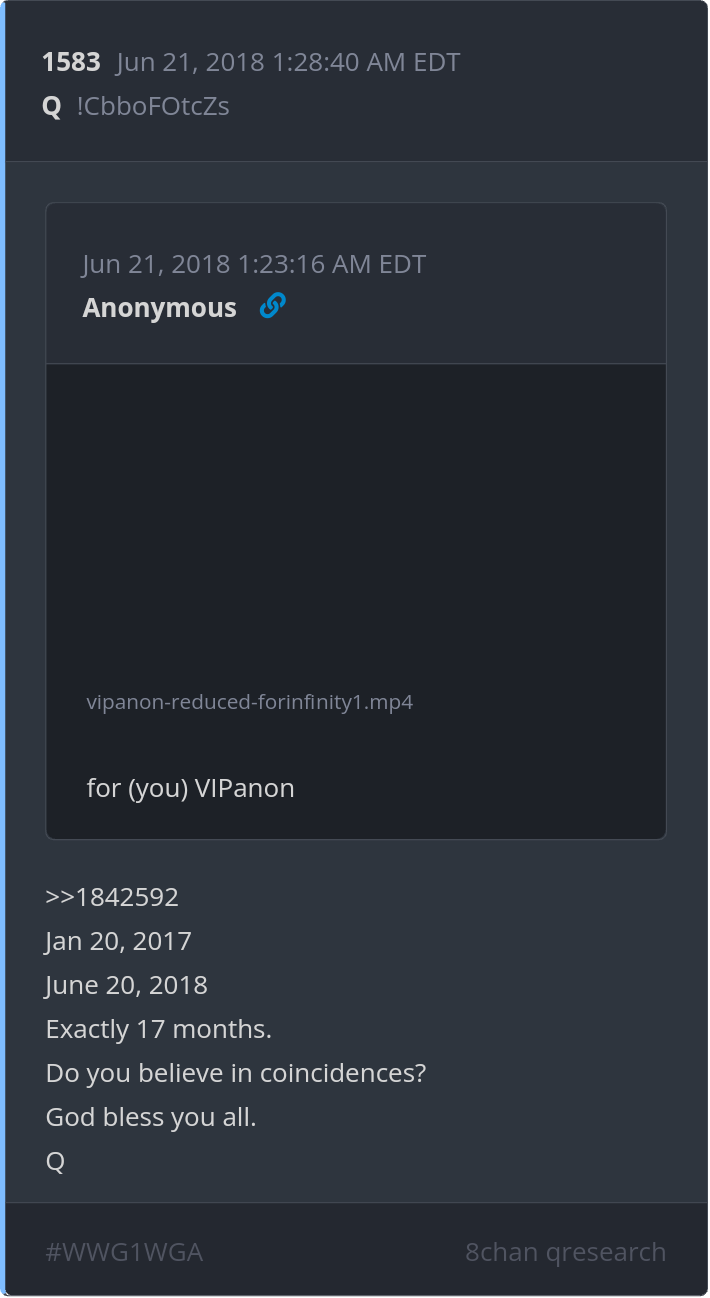Click the blue vertical accent bar on post edge
The image size is (710, 1298).
(3, 649)
